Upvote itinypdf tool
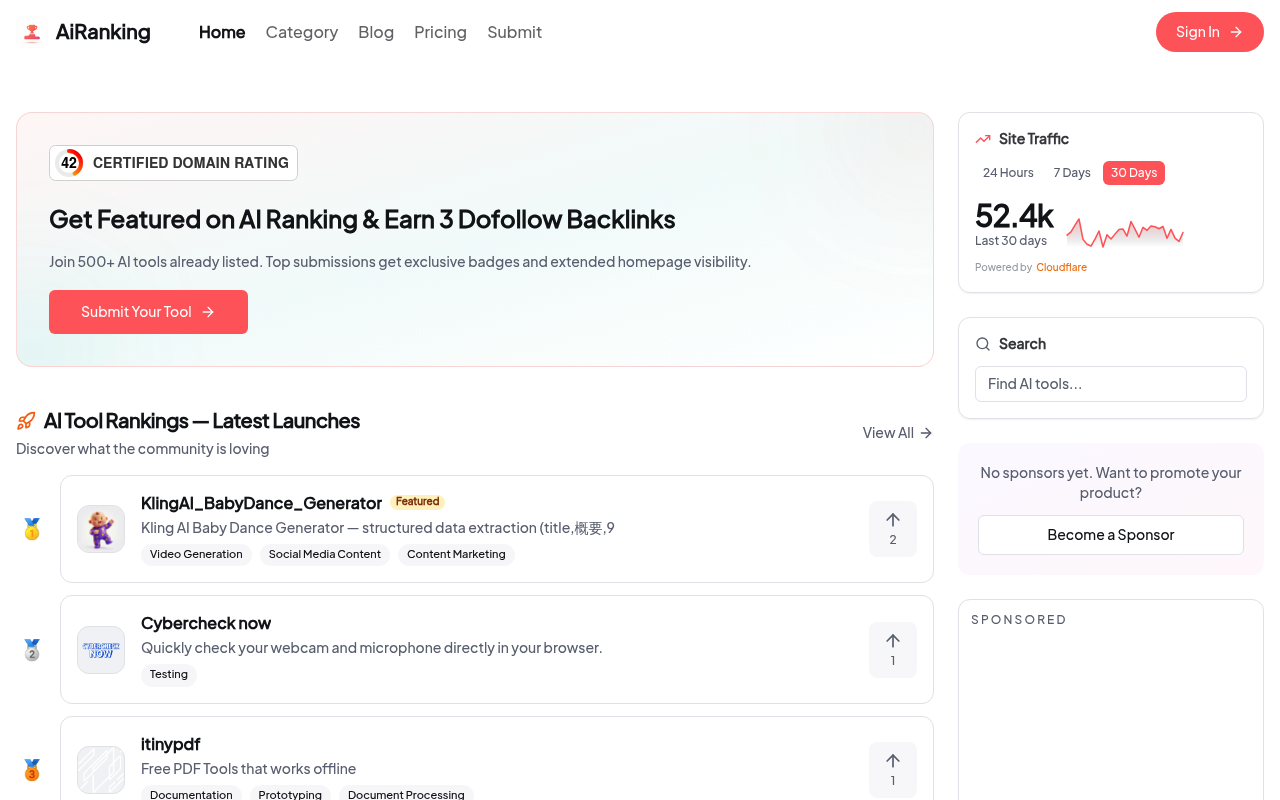1280x800 pixels. pyautogui.click(x=893, y=770)
